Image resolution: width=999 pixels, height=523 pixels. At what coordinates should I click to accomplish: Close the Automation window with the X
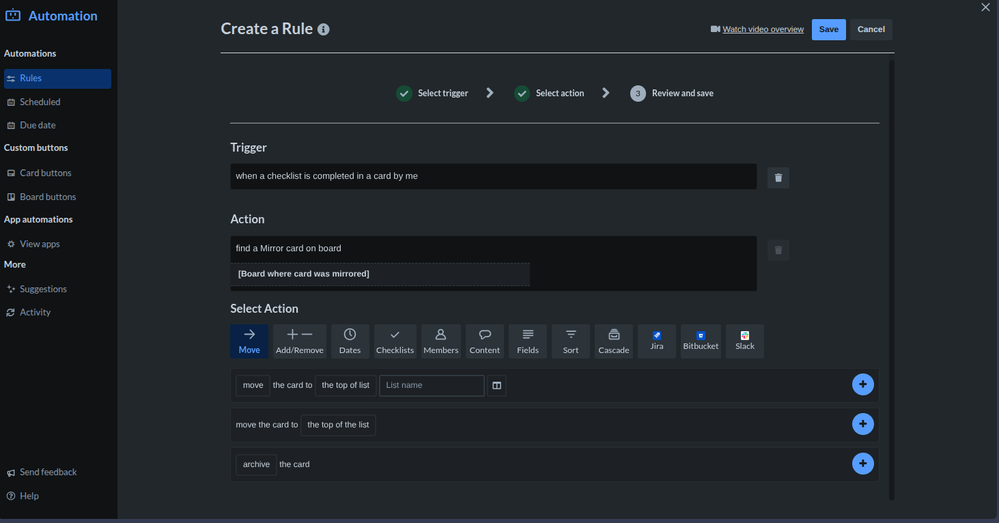point(985,7)
